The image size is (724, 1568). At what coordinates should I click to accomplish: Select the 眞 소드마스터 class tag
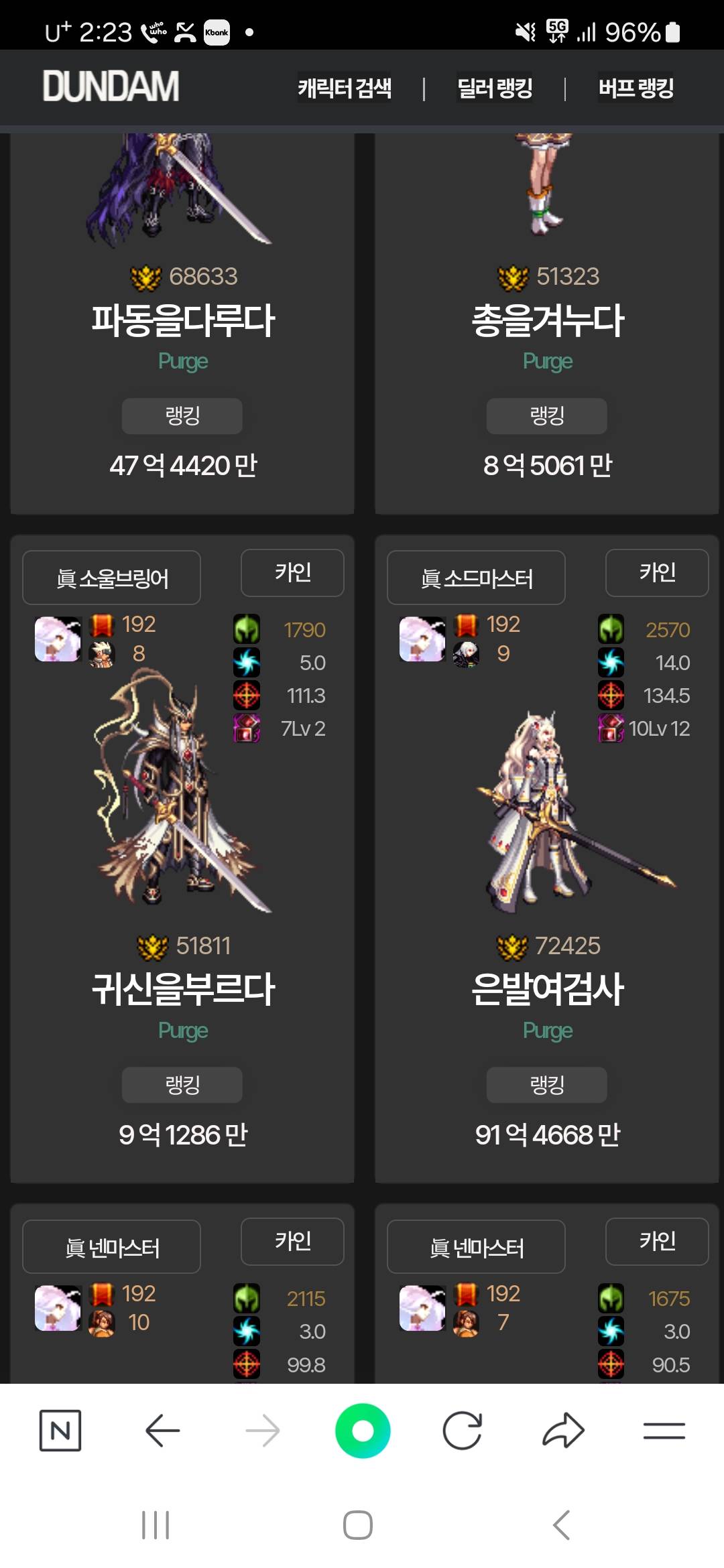[x=476, y=578]
